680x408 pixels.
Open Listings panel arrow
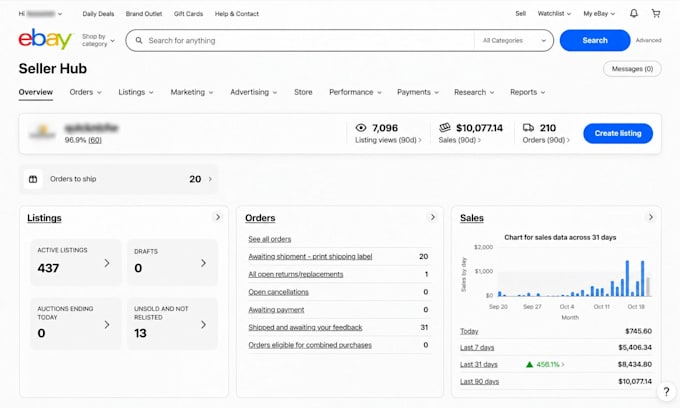(218, 217)
